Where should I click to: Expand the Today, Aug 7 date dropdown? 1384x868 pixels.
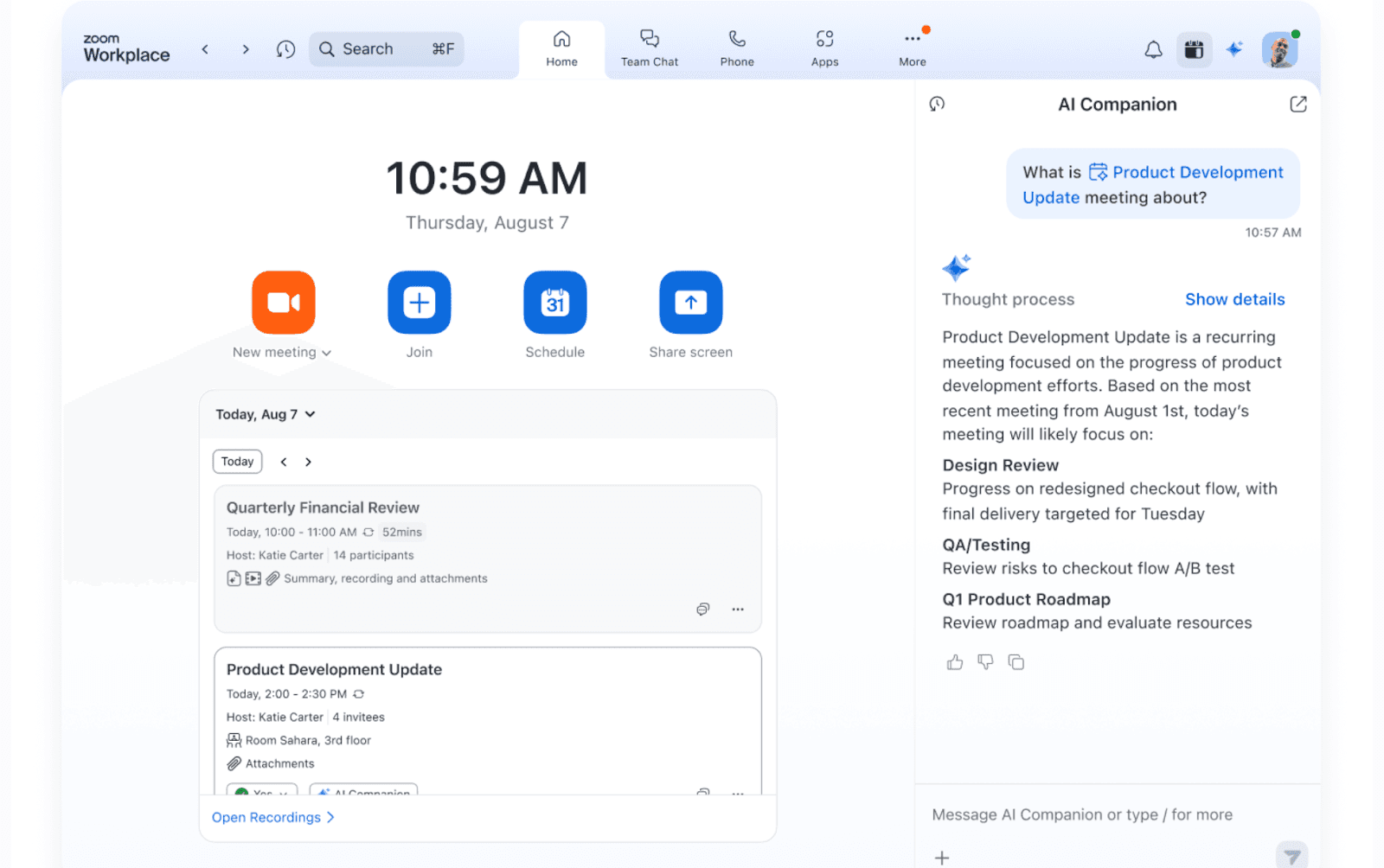(266, 414)
